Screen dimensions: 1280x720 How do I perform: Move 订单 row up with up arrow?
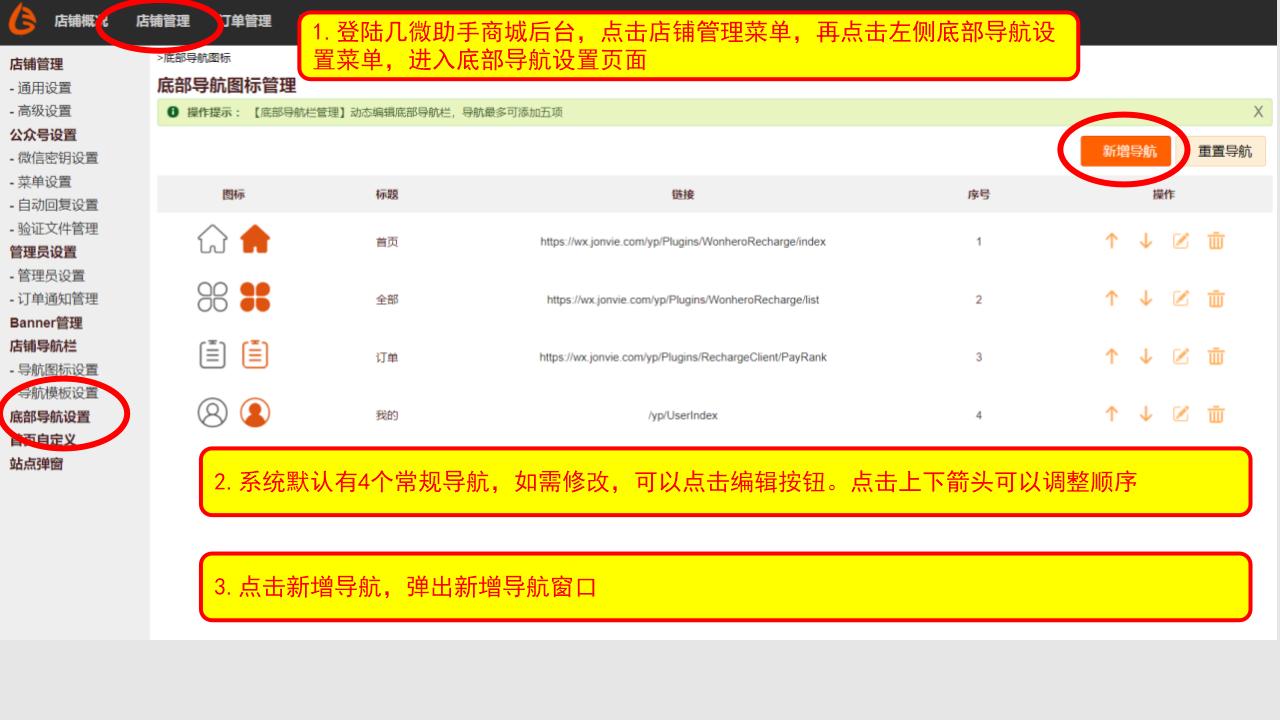pyautogui.click(x=1111, y=357)
